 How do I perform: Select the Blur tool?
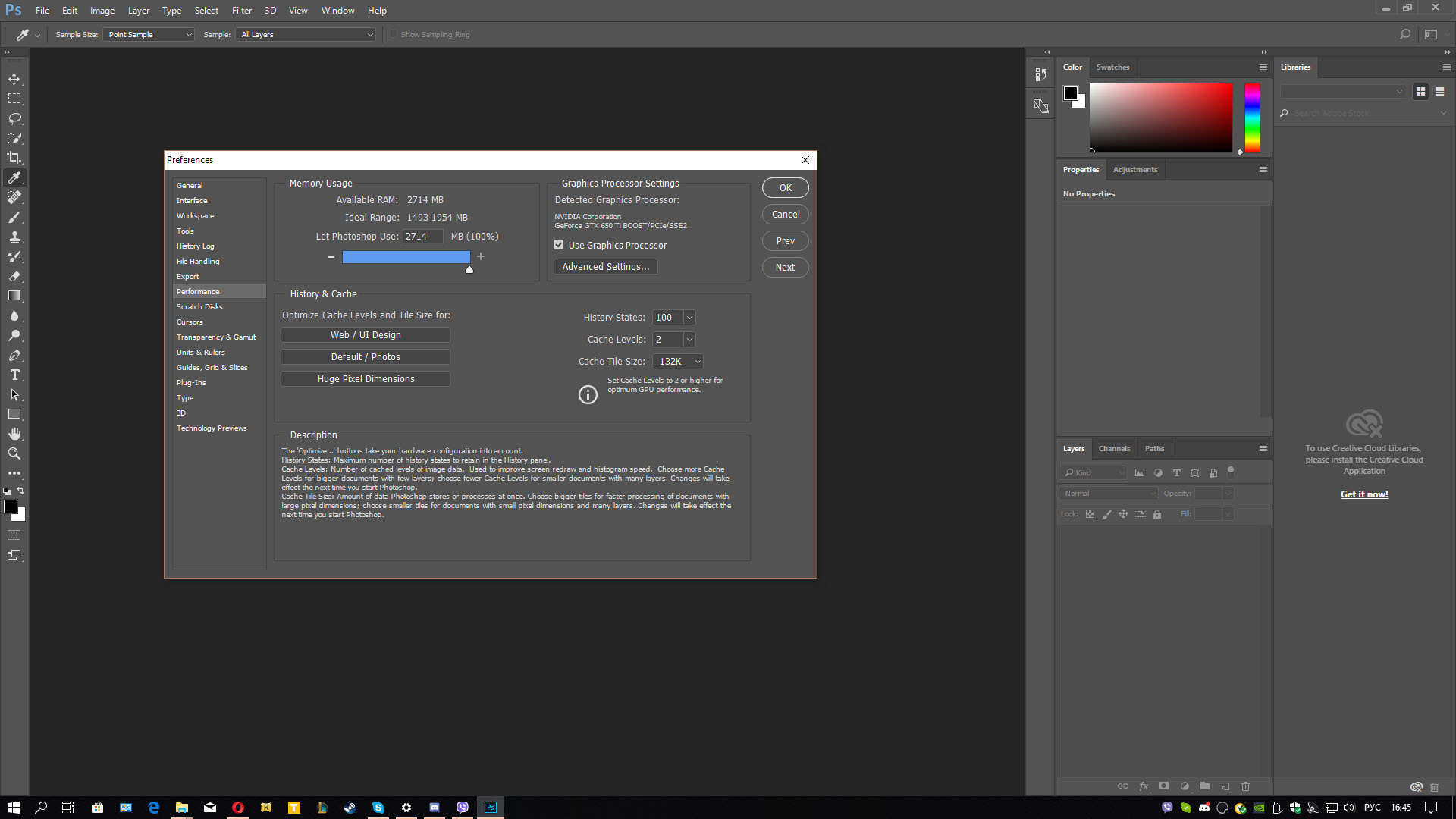pos(14,315)
